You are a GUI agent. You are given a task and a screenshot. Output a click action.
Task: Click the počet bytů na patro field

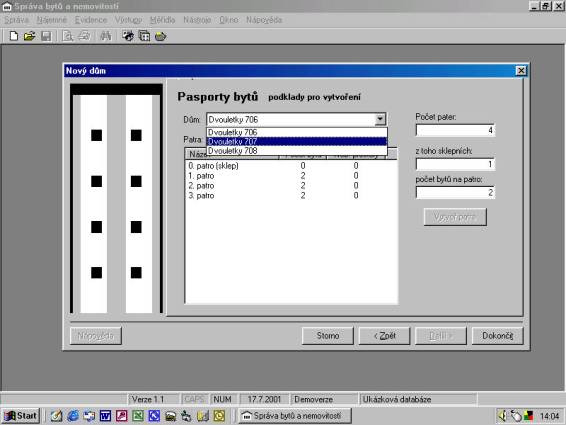point(455,192)
